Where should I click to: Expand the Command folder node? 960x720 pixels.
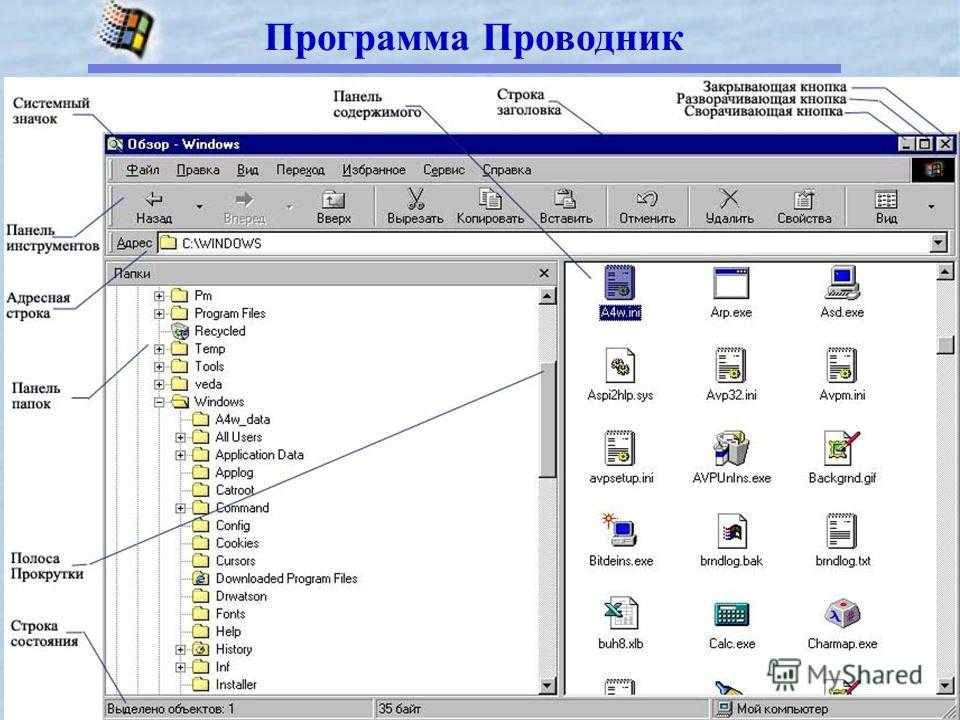[180, 508]
